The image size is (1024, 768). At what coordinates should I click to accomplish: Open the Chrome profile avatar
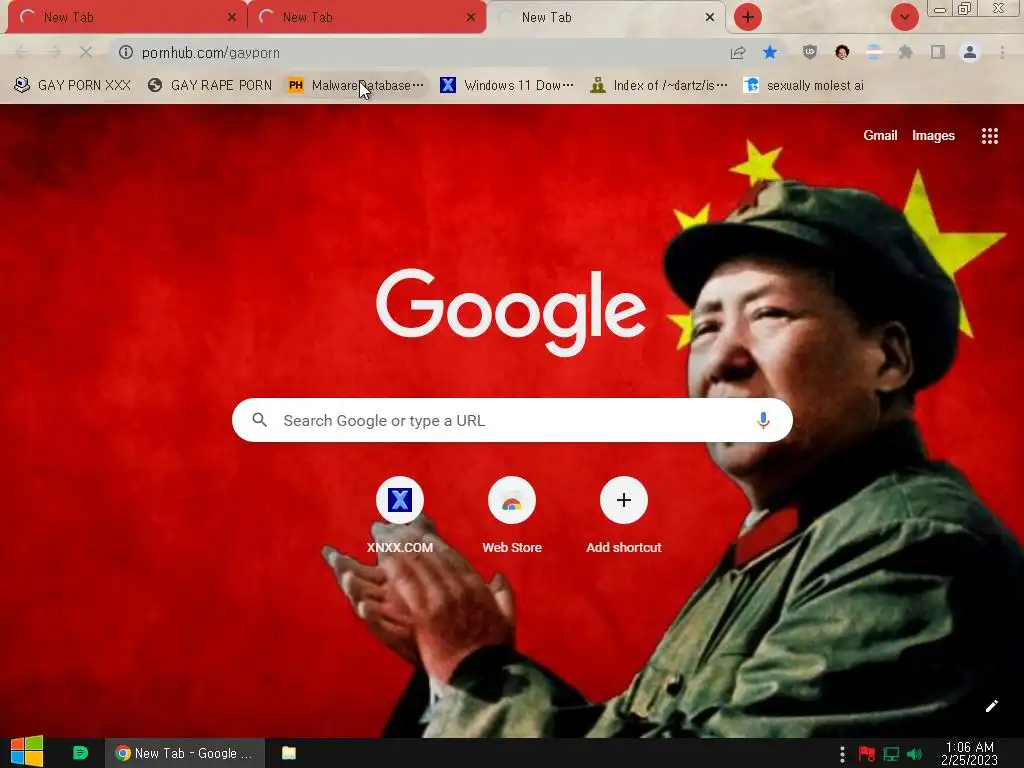(970, 52)
